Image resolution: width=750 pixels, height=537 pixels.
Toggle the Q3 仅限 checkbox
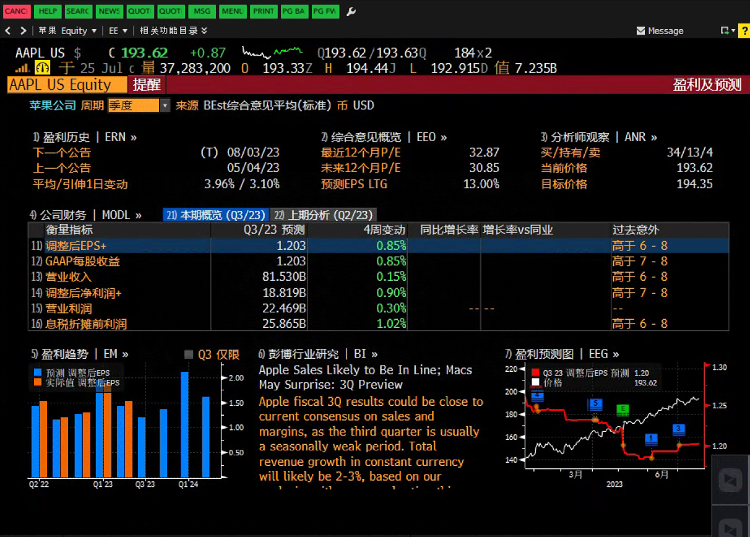[190, 354]
